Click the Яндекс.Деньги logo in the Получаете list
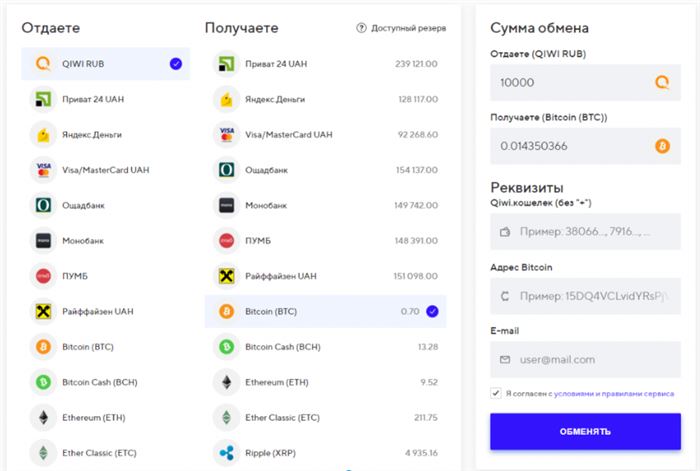Screen dimensions: 700x471 click(x=226, y=99)
